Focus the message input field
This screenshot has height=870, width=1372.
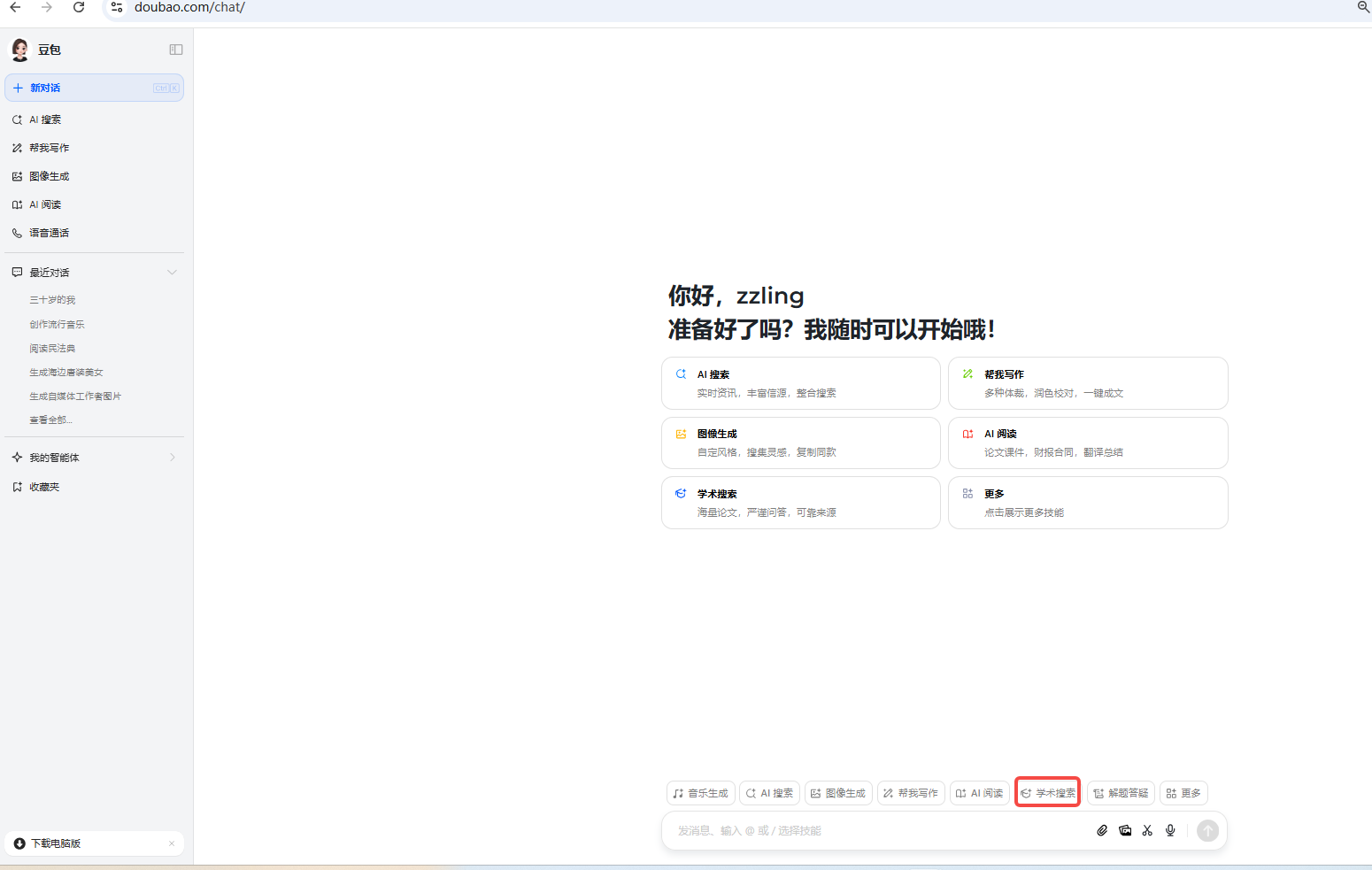pos(881,830)
